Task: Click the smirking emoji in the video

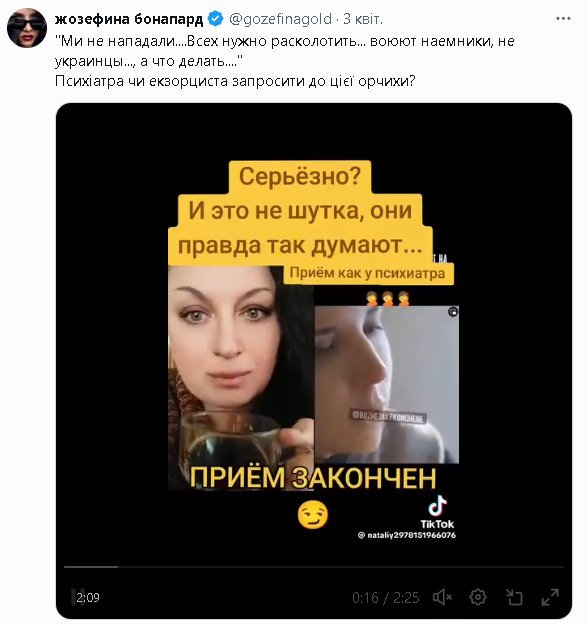Action: (313, 515)
